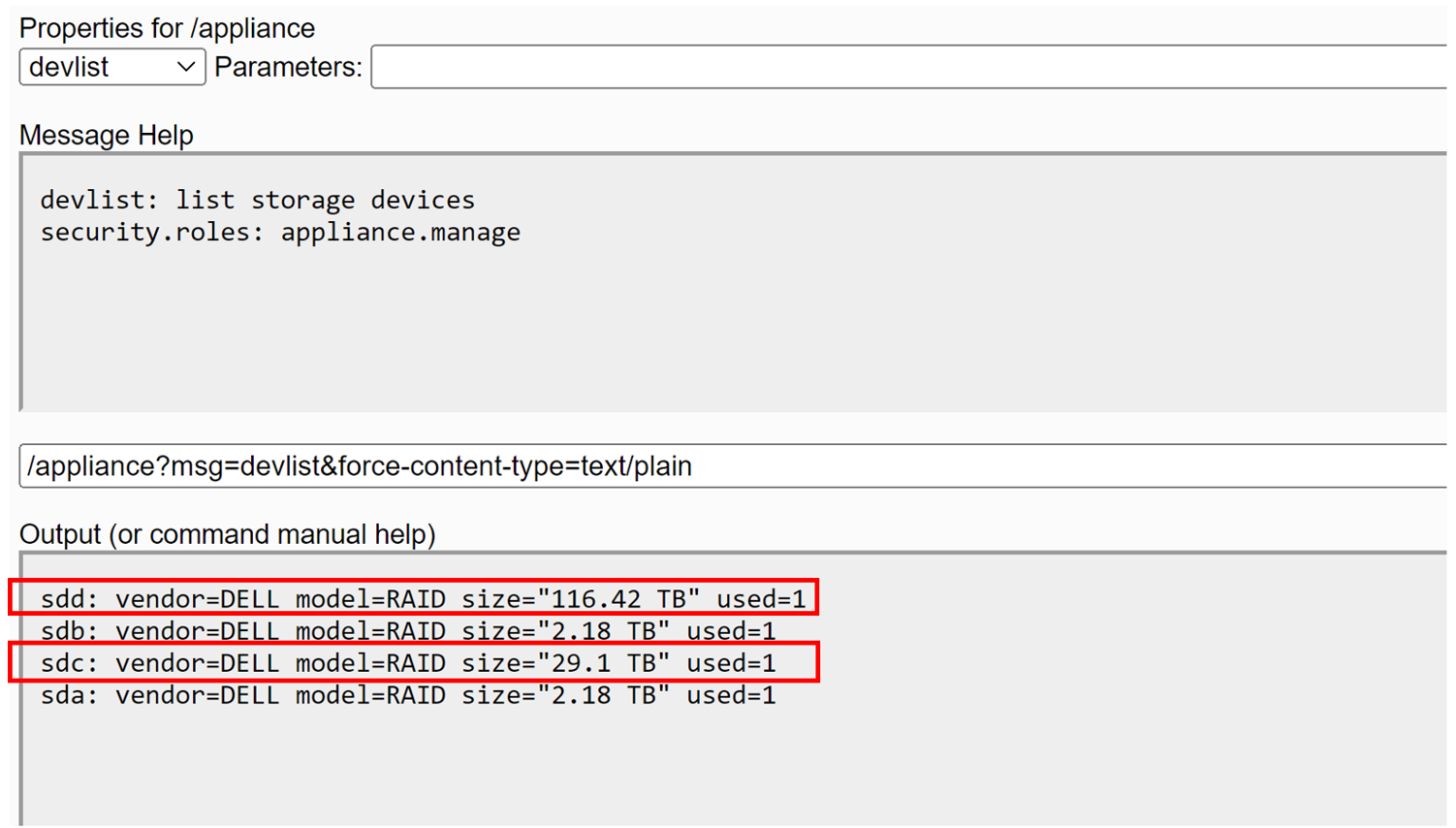
Task: Select the sdc device output line
Action: (407, 663)
